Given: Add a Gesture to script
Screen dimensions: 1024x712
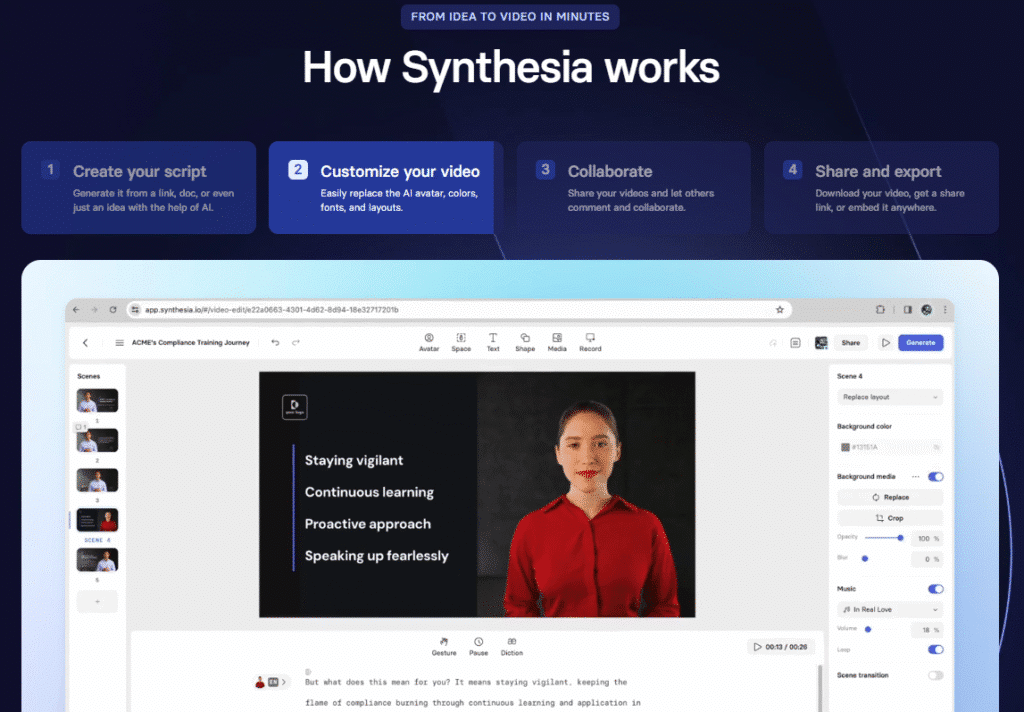Looking at the screenshot, I should 444,647.
